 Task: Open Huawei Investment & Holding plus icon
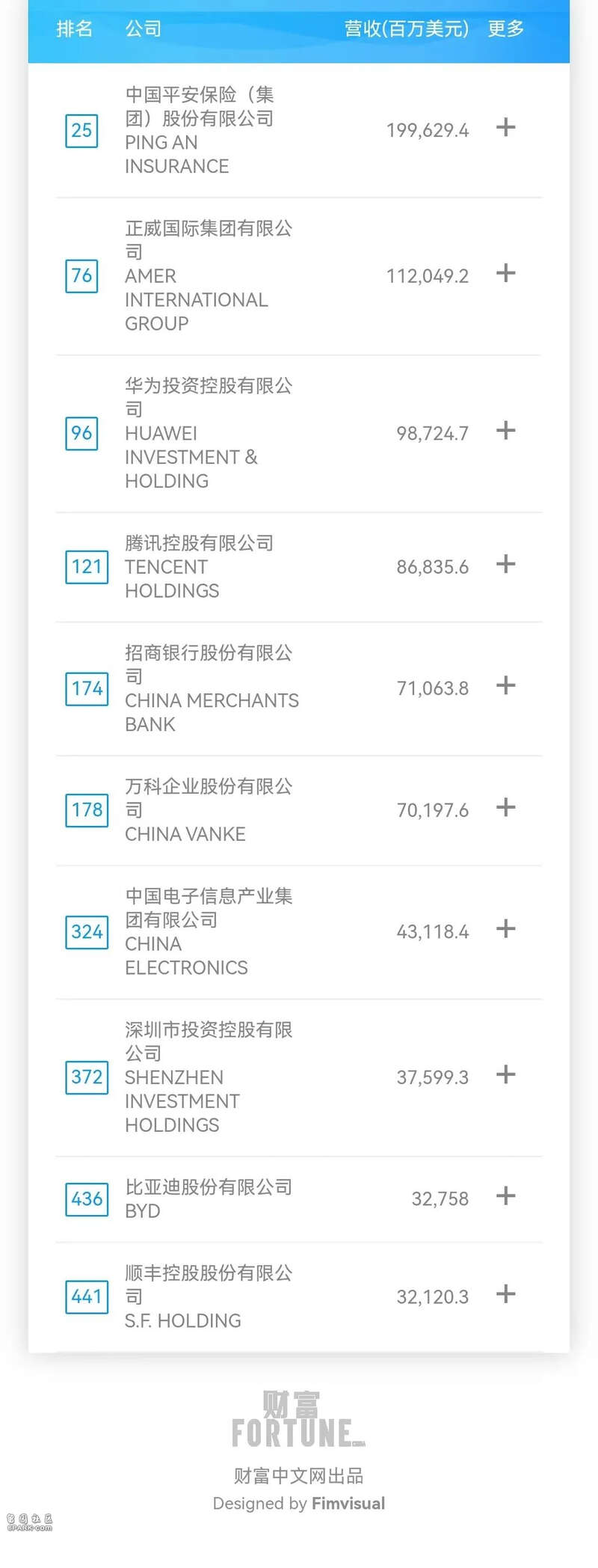506,430
